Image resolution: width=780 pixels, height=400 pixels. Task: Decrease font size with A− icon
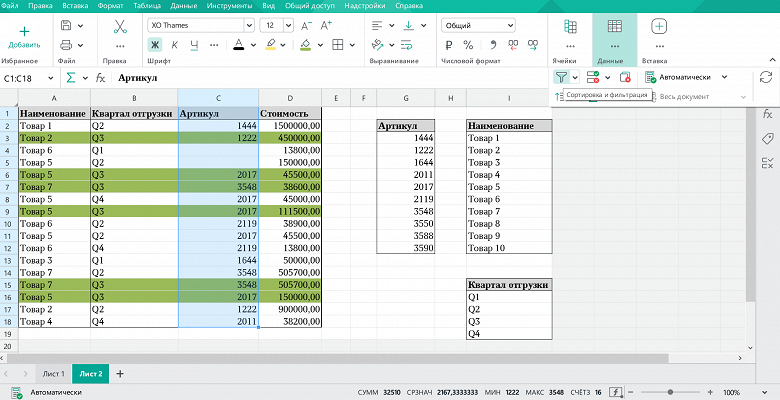[307, 25]
